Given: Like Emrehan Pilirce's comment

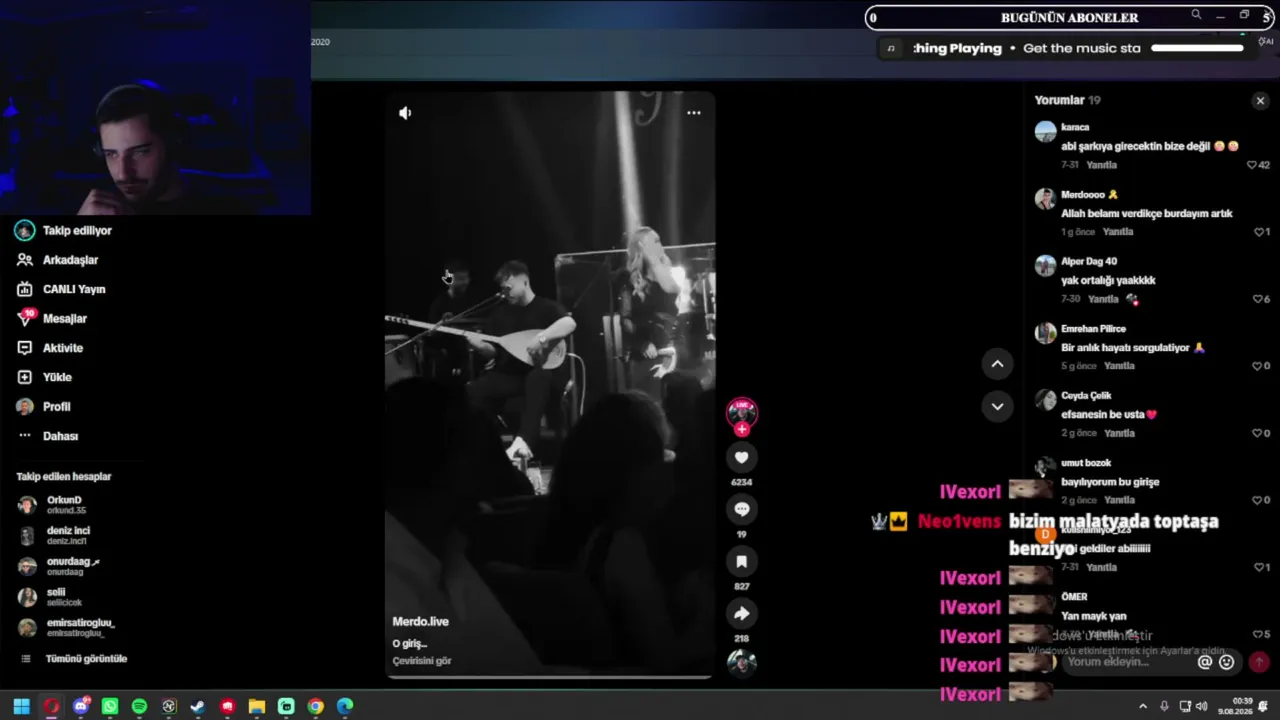Looking at the screenshot, I should point(1259,366).
